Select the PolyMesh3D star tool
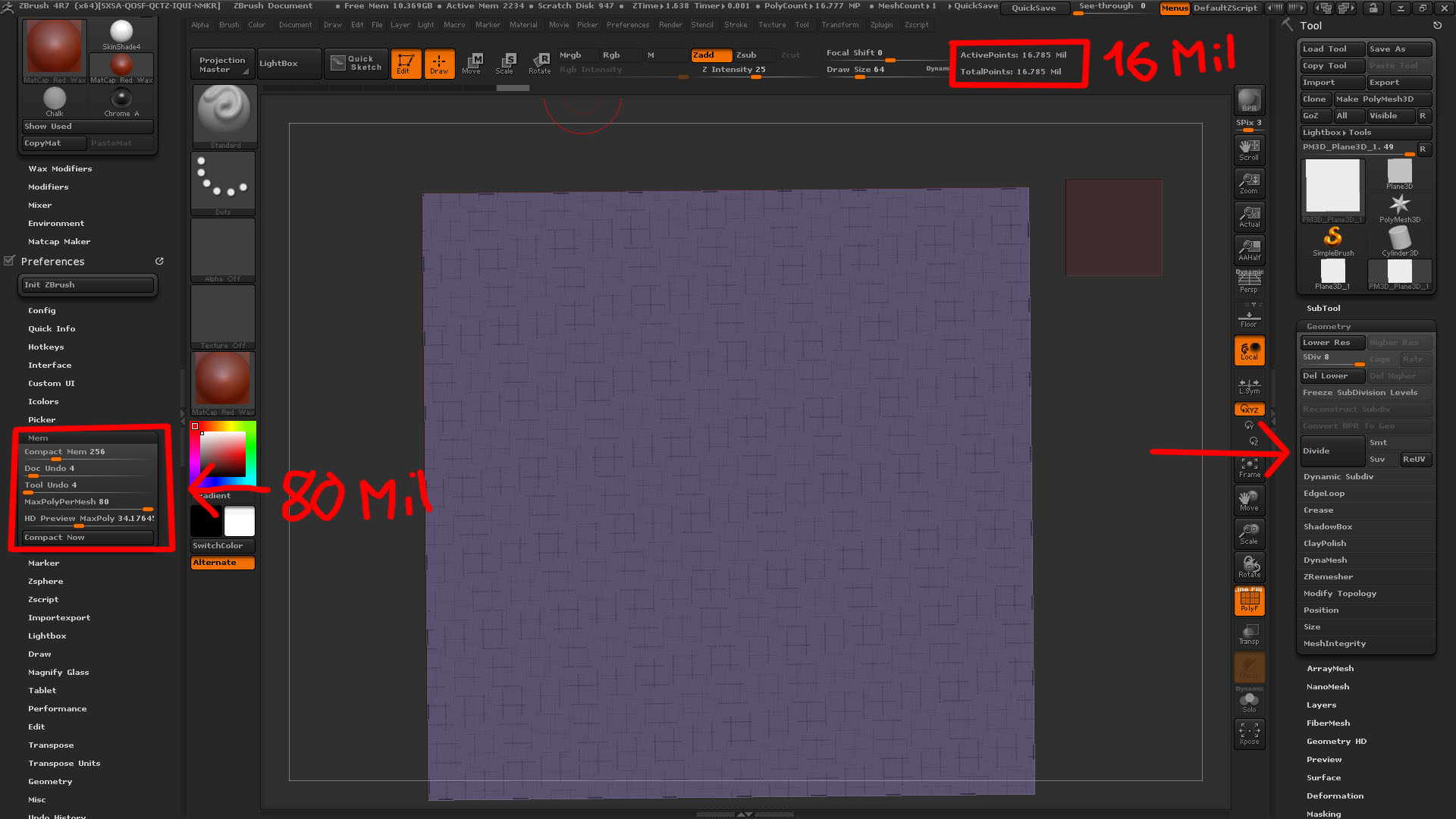Screen dimensions: 1456x819 tap(1399, 209)
